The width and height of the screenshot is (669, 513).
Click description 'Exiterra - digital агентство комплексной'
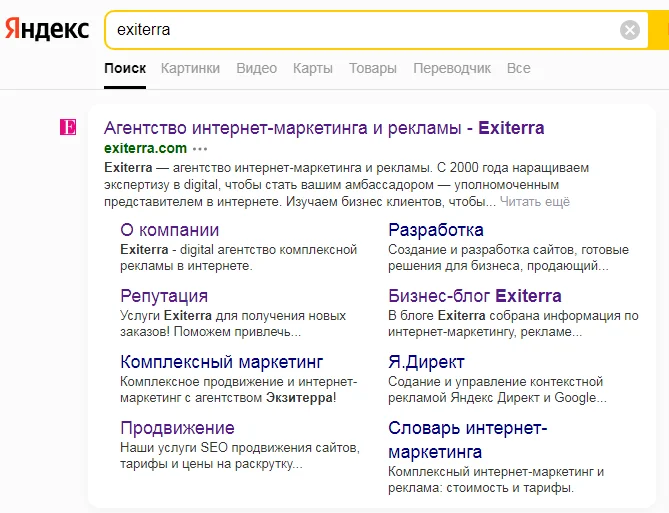239,257
